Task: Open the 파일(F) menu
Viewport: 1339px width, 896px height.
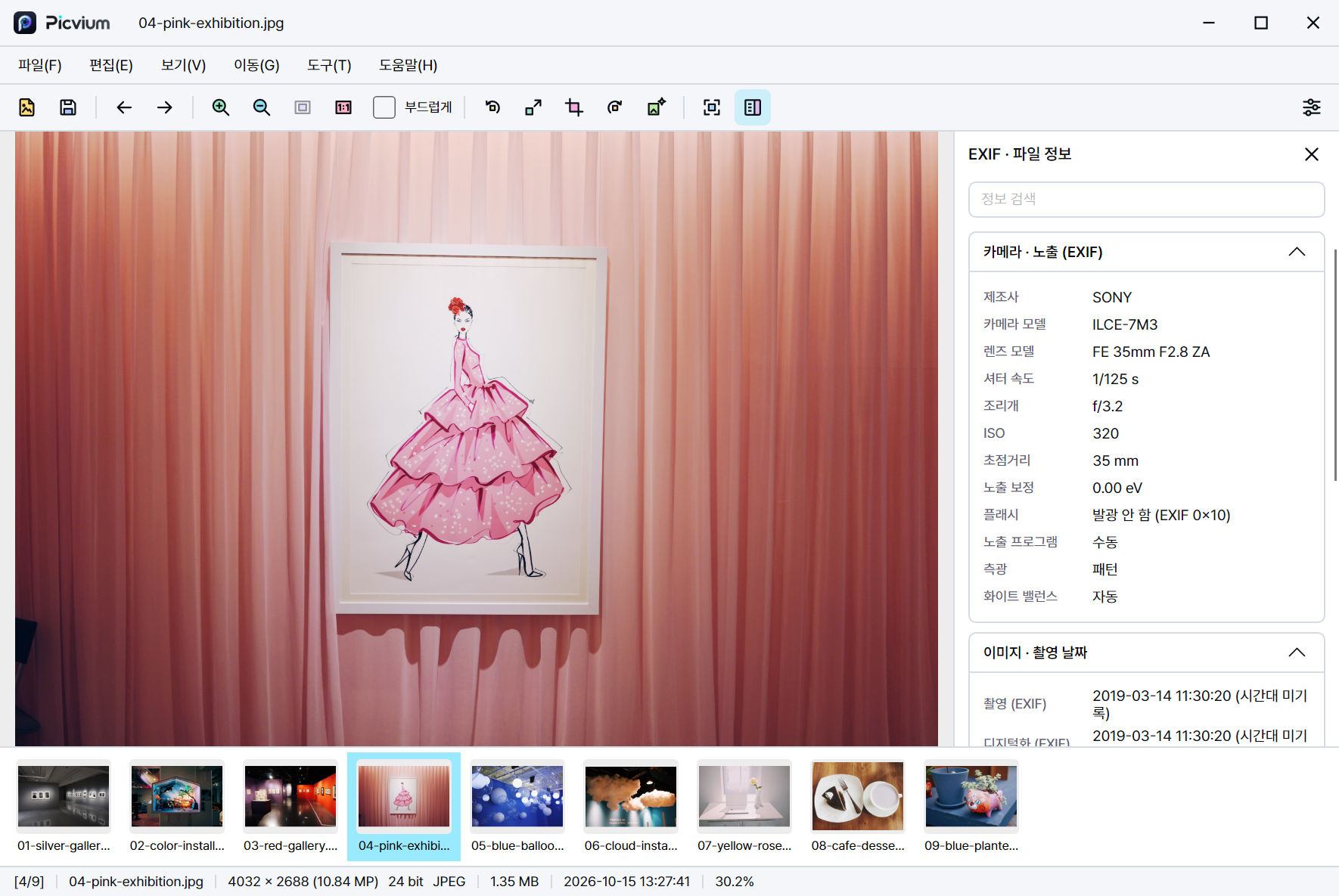Action: click(x=40, y=66)
